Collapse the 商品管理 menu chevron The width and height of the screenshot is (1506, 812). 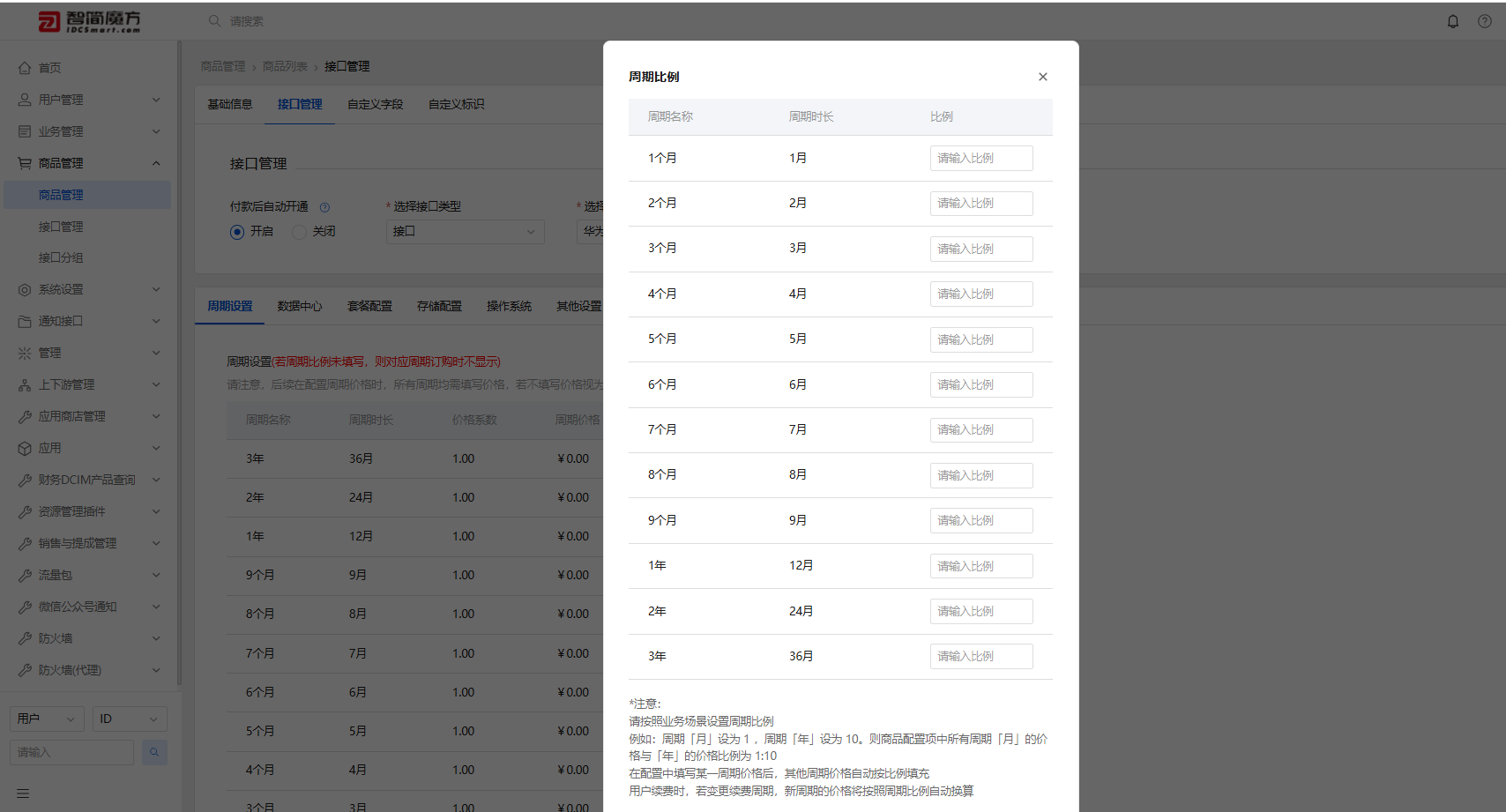point(156,163)
